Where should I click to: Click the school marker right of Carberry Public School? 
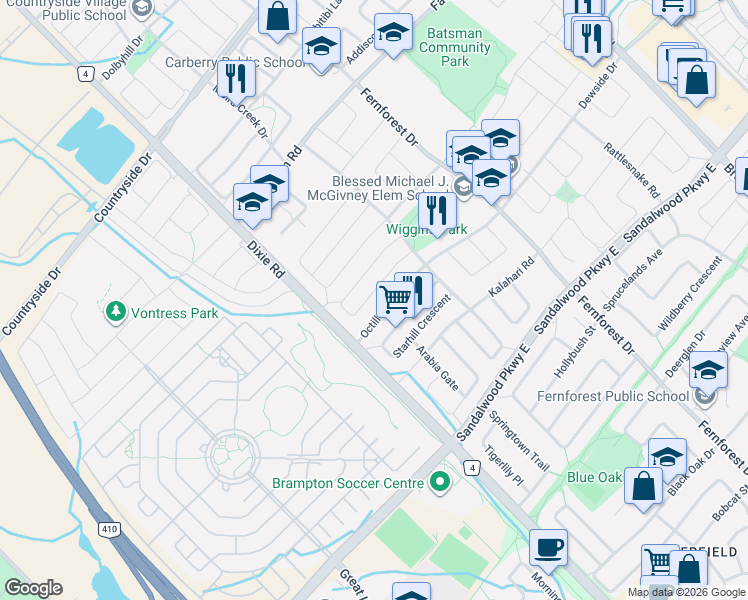click(x=322, y=47)
